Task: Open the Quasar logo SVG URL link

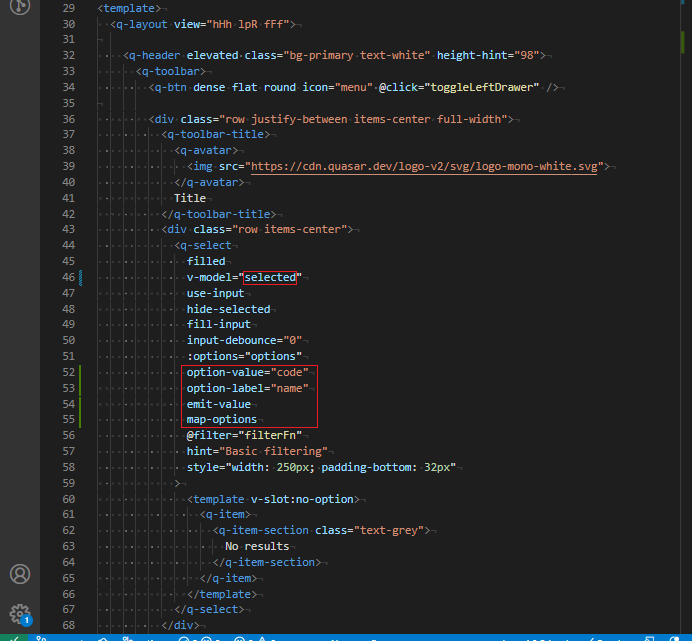Action: pos(424,166)
